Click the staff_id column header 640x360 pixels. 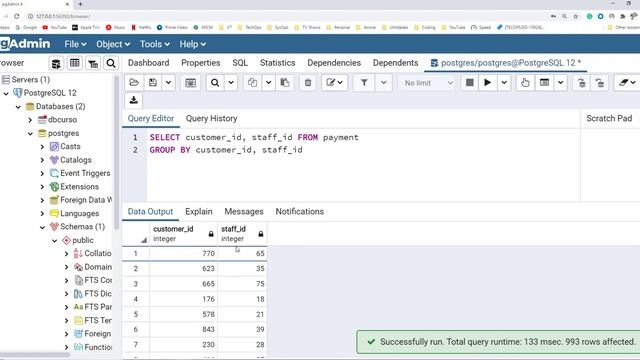242,234
